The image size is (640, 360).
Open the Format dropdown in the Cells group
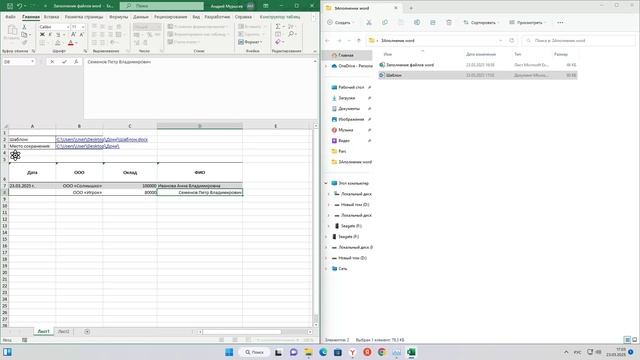(251, 42)
